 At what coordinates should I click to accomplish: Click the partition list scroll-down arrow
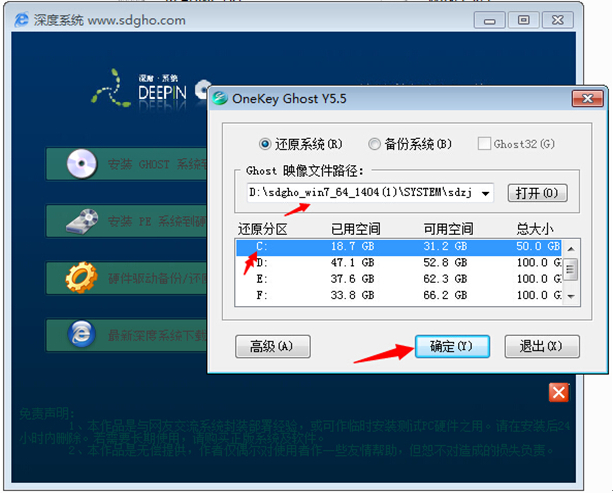click(x=570, y=296)
